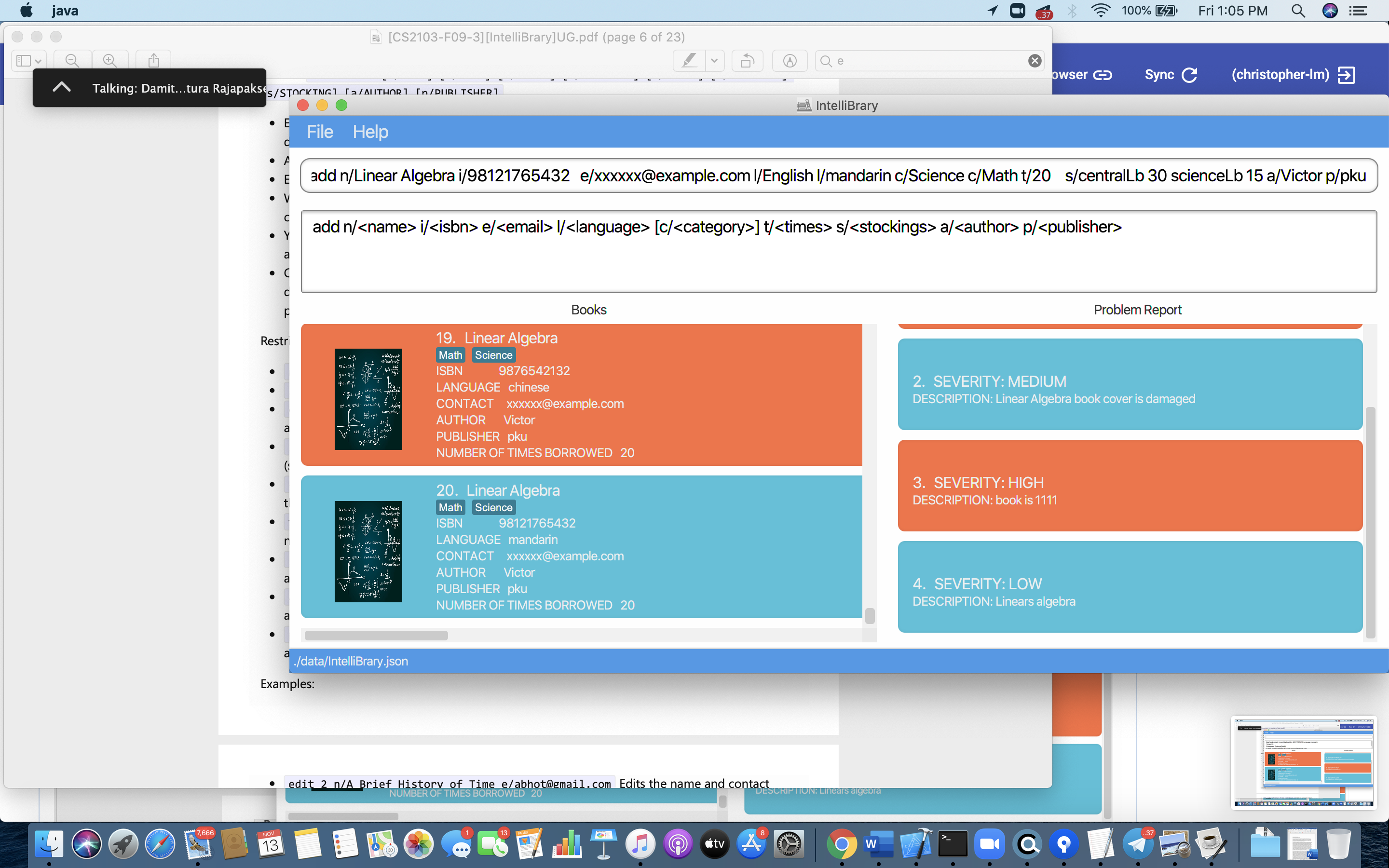Click the Sync refresh icon

pyautogui.click(x=1190, y=75)
